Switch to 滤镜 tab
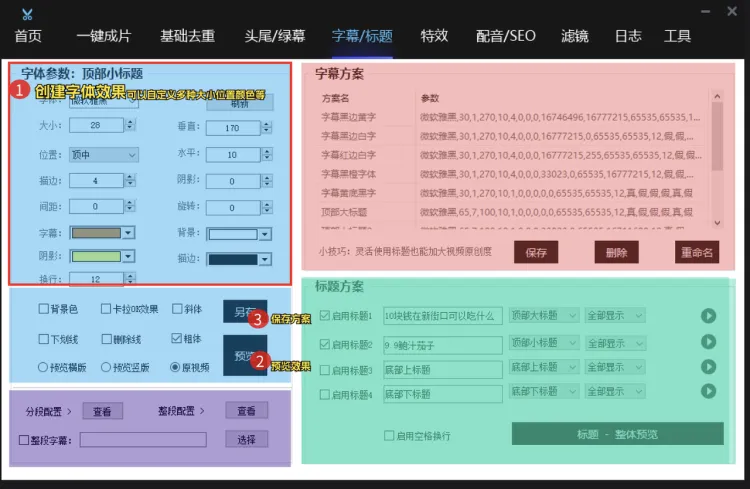The image size is (750, 489). tap(575, 36)
